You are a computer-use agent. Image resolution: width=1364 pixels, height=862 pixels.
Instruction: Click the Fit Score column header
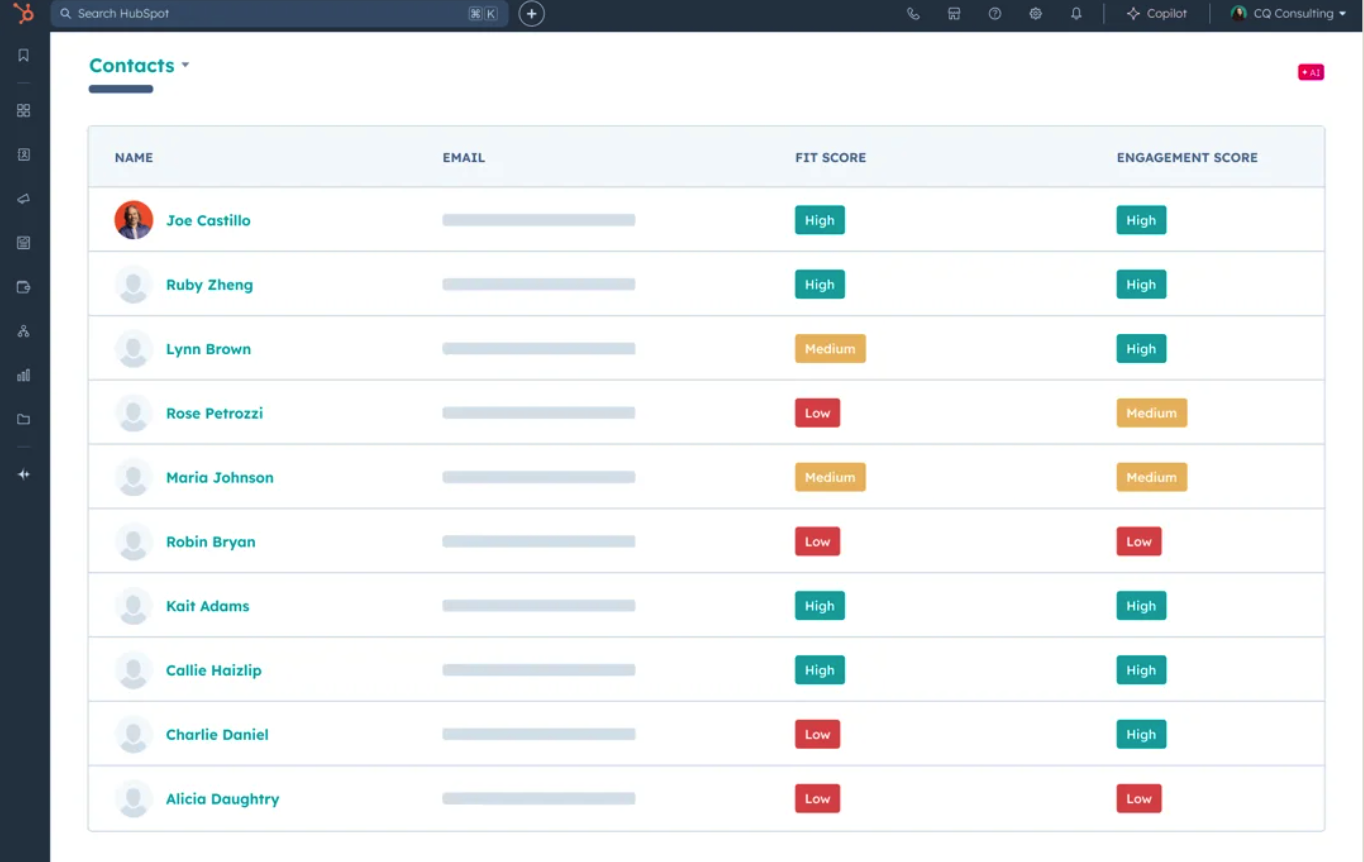[x=830, y=158]
